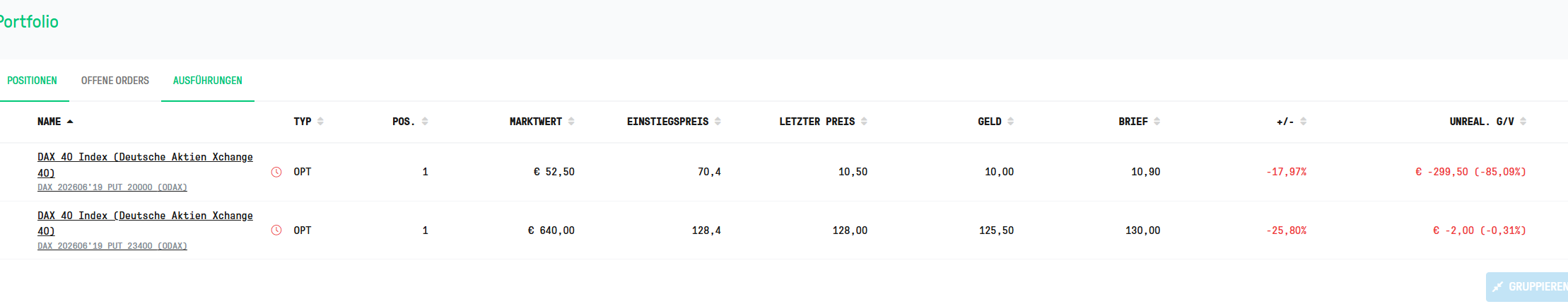
Task: Open first DAX 40 Index position name
Action: pos(145,165)
